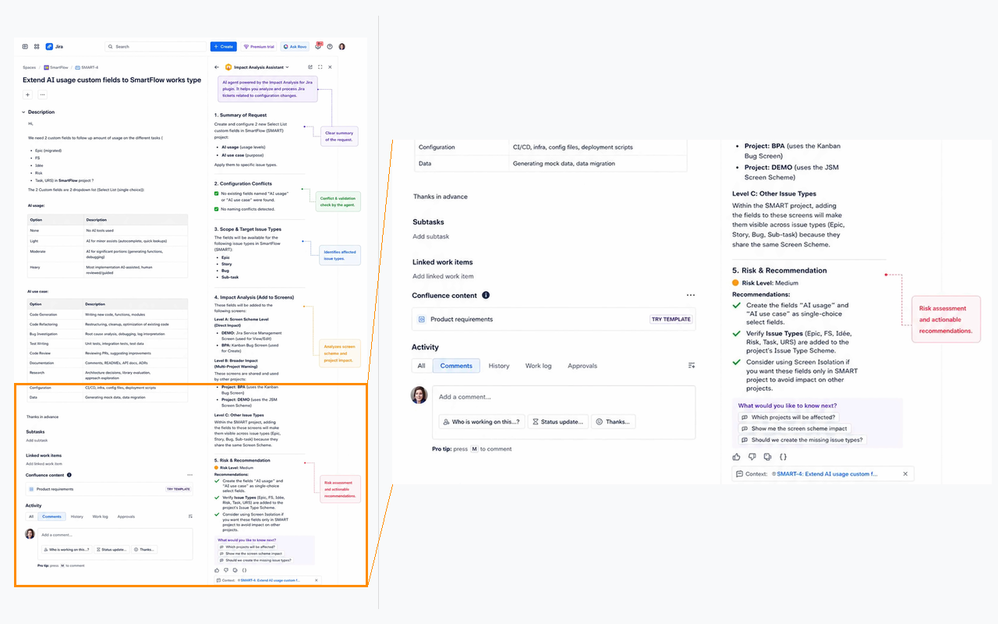The image size is (998, 624).
Task: Choose the 'Status update...' chip in the enlarged view
Action: (558, 422)
